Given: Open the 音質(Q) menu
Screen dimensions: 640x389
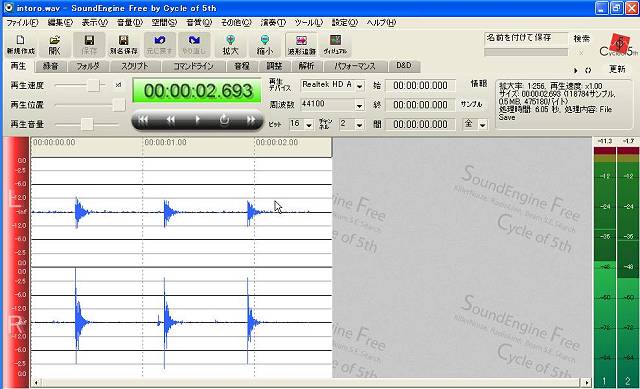Looking at the screenshot, I should pos(199,23).
